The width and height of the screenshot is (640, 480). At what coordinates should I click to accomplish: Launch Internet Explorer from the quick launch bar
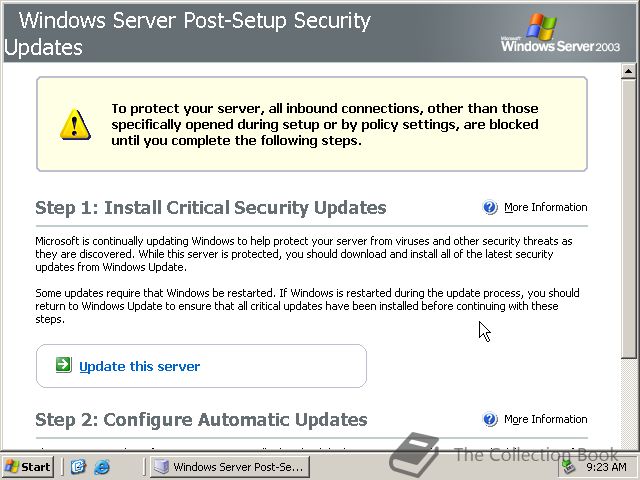[102, 467]
